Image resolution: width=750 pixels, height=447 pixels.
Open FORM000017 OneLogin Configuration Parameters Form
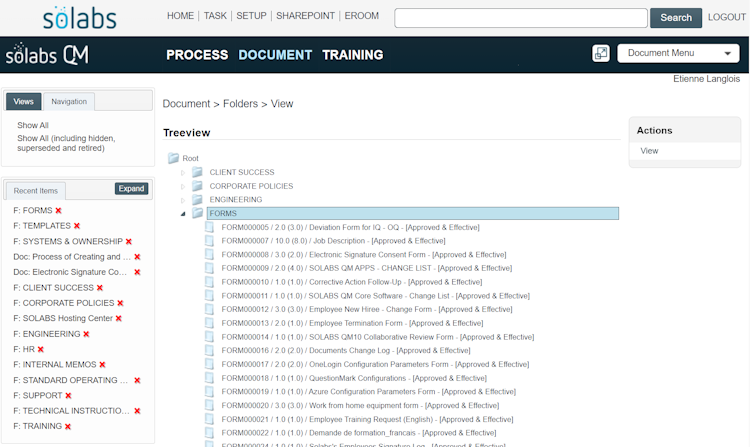click(375, 364)
